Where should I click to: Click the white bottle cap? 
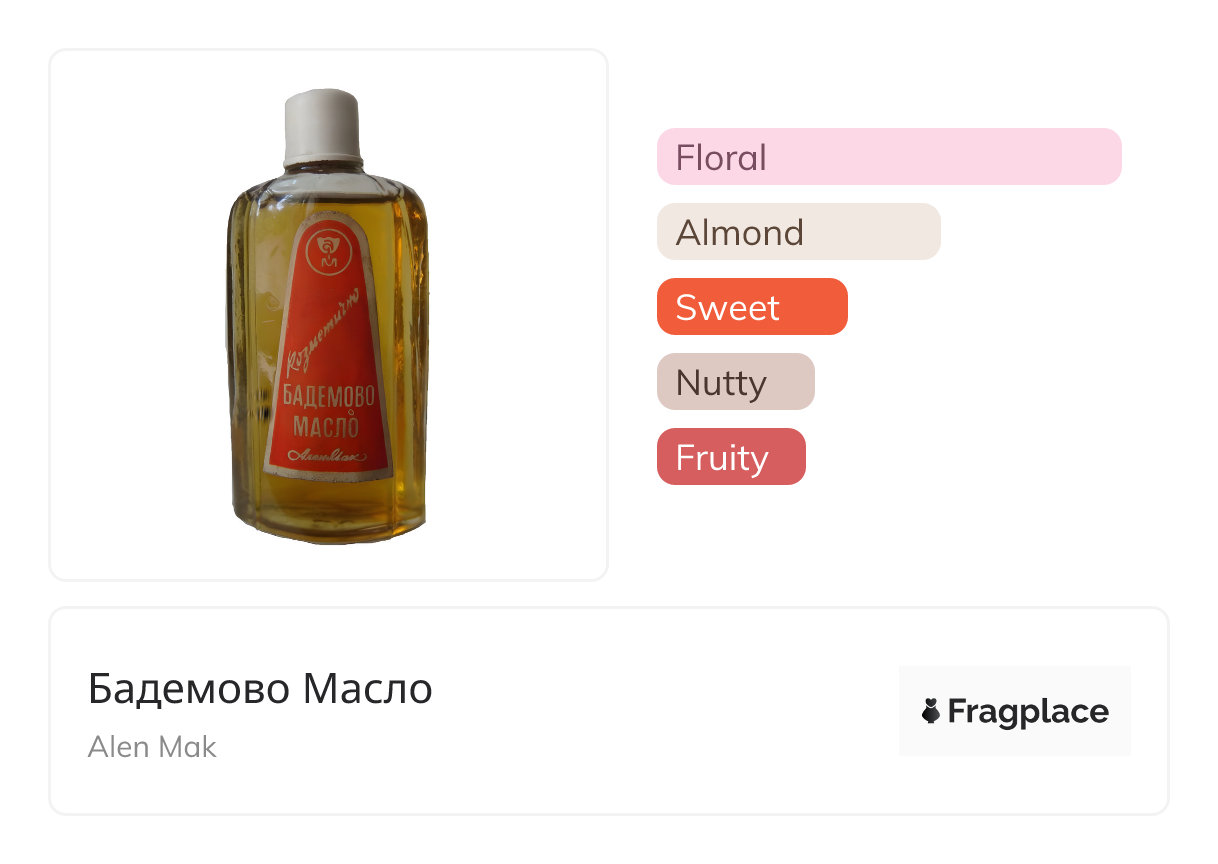pos(321,125)
